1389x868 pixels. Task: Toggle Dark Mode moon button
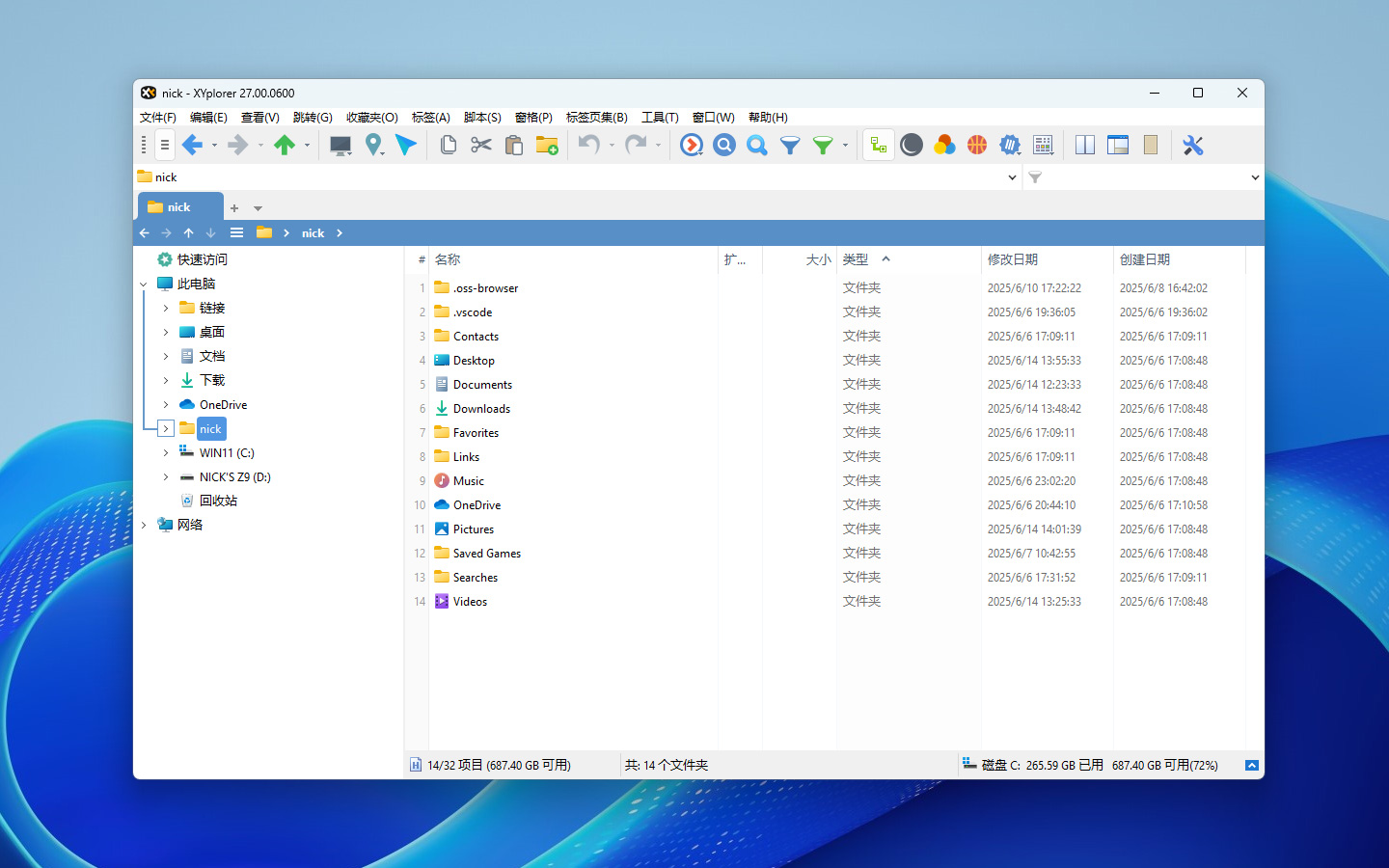tap(912, 146)
